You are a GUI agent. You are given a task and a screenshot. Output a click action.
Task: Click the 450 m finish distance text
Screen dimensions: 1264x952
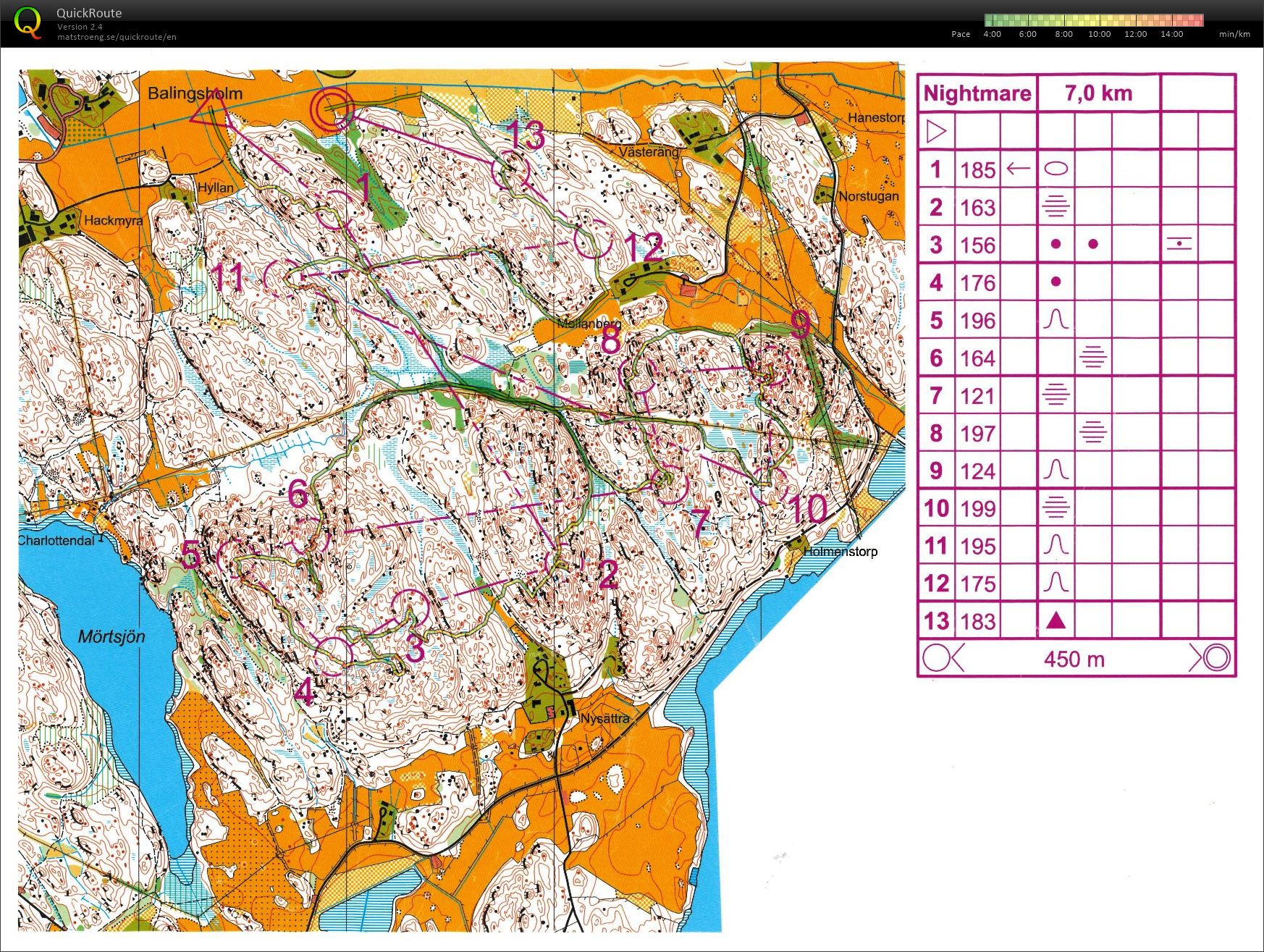[1074, 659]
